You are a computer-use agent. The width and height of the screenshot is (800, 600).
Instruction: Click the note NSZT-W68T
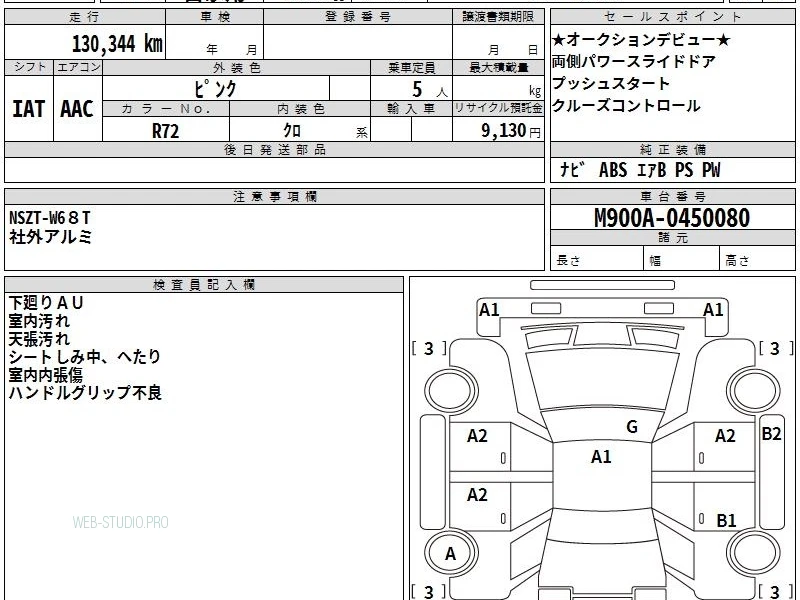point(49,218)
